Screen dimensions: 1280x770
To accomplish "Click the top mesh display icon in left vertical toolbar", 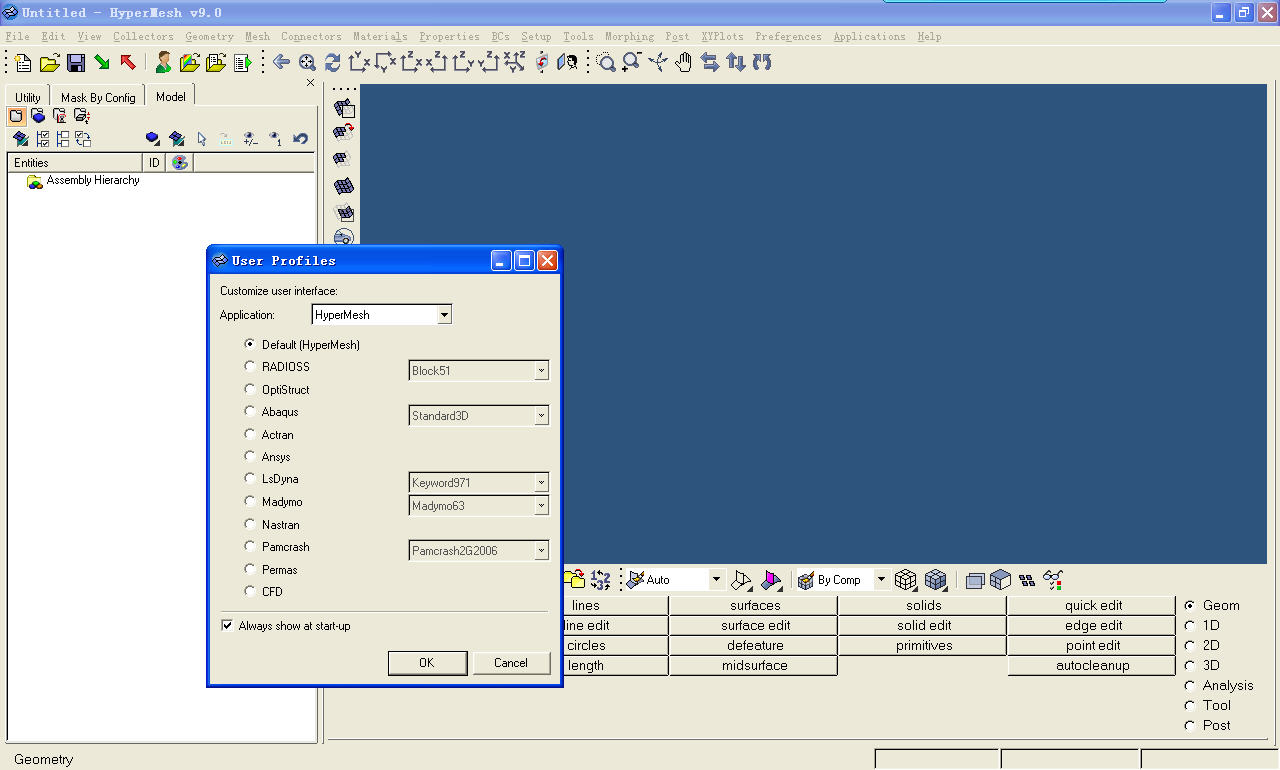I will 344,108.
